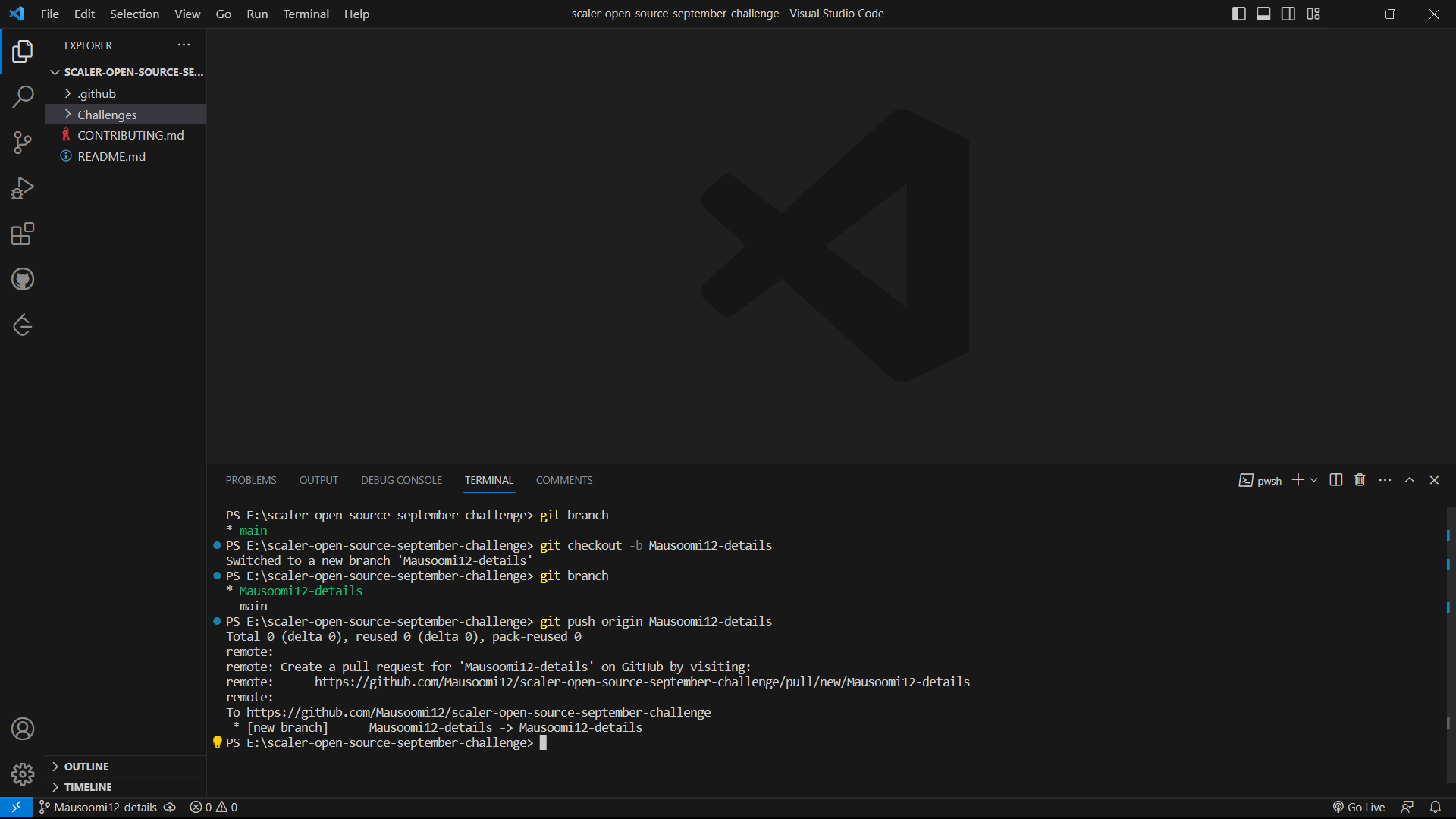The width and height of the screenshot is (1456, 819).
Task: Open terminal profile dropdown arrow
Action: [1315, 479]
